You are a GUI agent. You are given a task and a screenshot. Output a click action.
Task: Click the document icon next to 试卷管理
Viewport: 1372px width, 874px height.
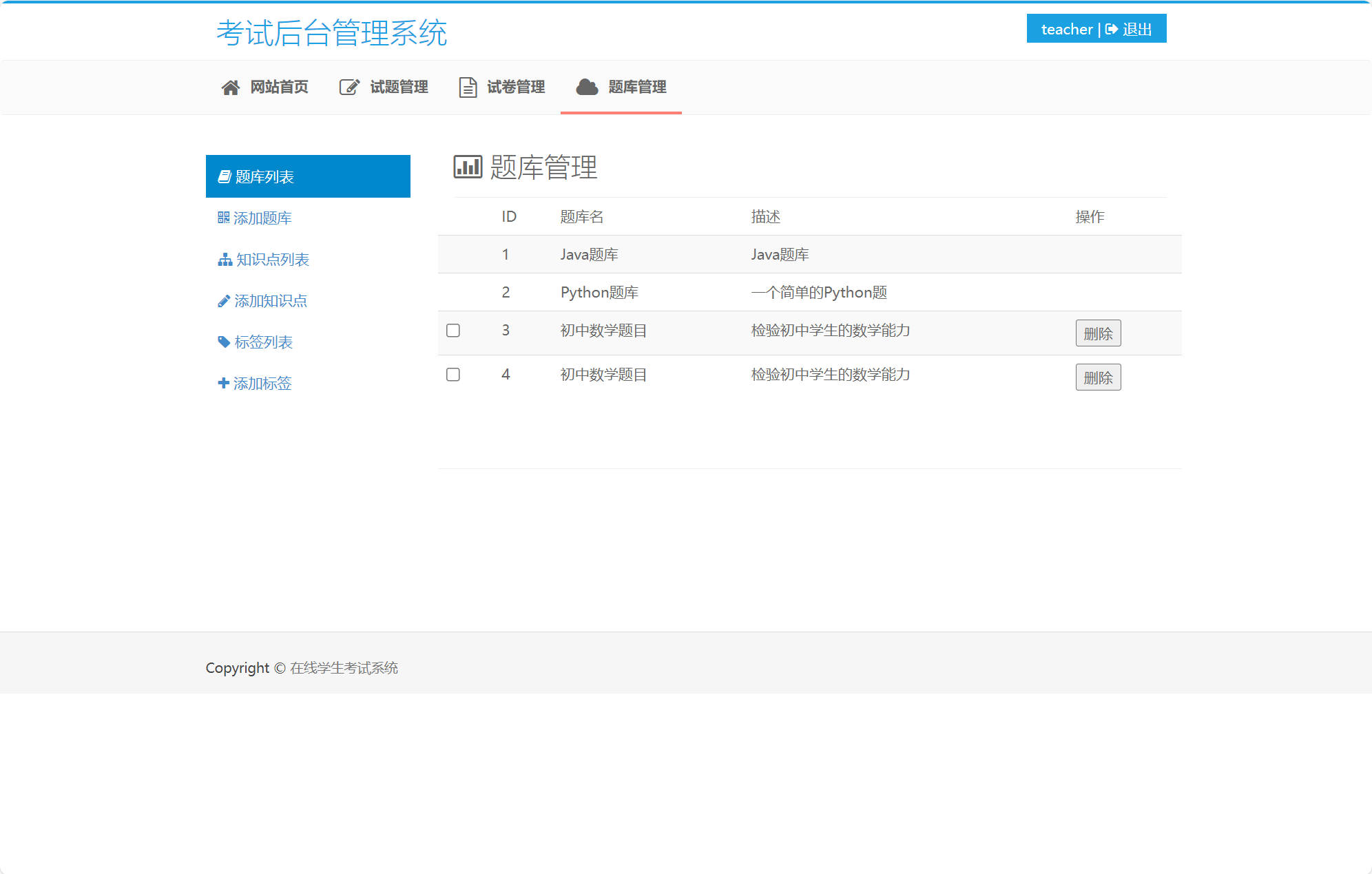[466, 87]
